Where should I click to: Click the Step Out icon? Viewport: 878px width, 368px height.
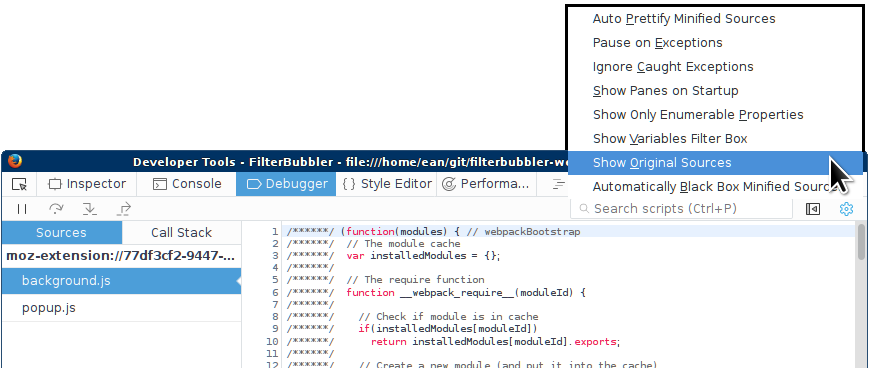[x=124, y=209]
